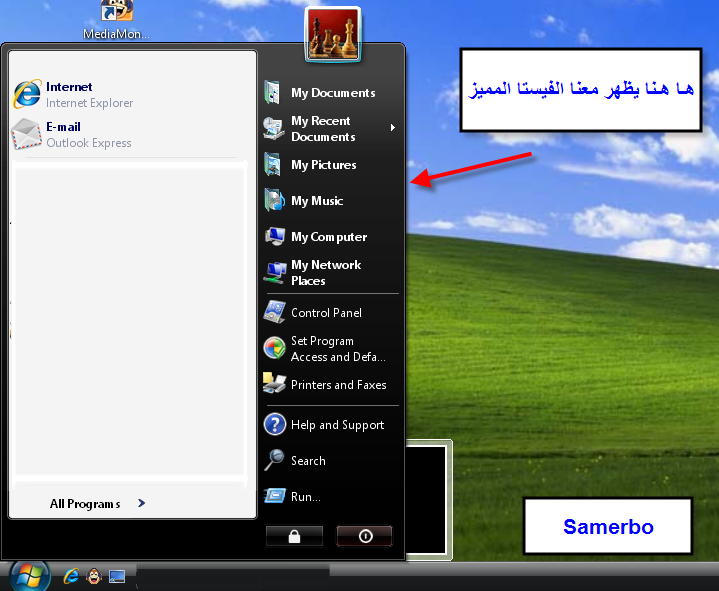This screenshot has height=591, width=719.
Task: Open the Internet Explorer icon in Start menu
Action: [27, 94]
